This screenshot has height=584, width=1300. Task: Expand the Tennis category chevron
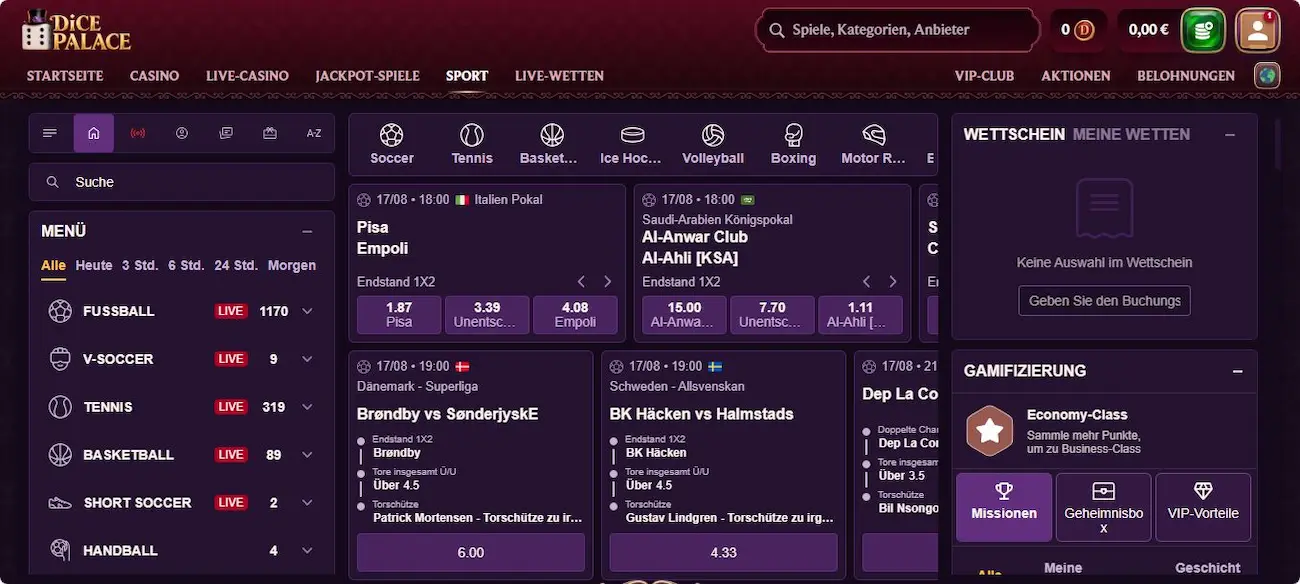click(307, 407)
